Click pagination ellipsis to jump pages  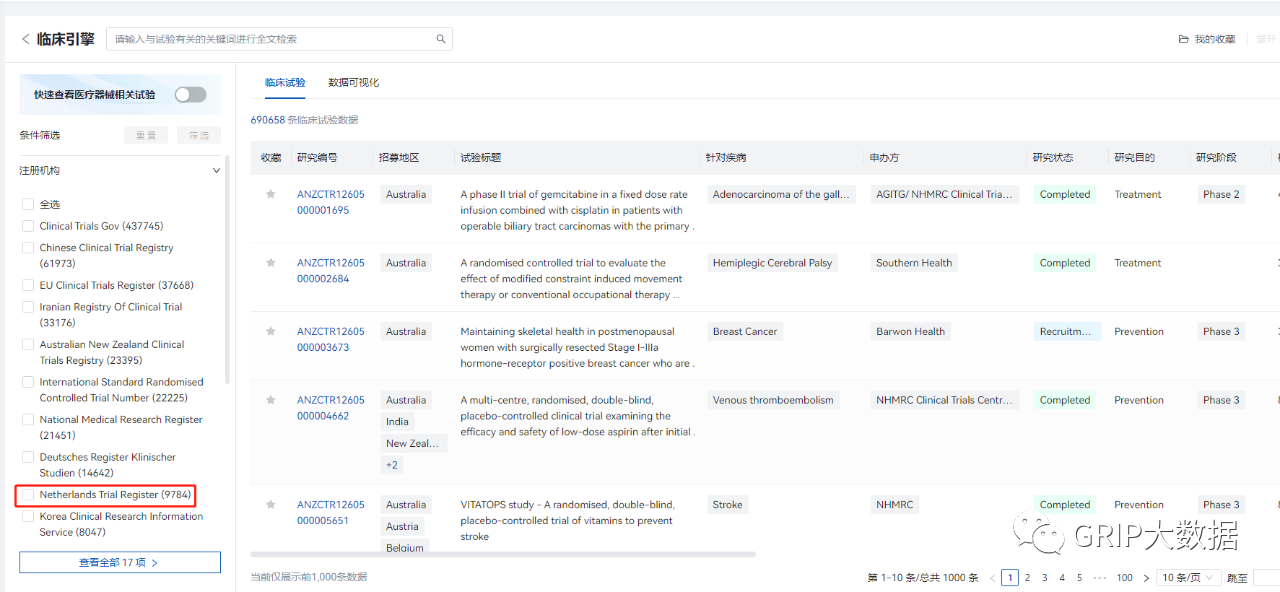click(1099, 578)
